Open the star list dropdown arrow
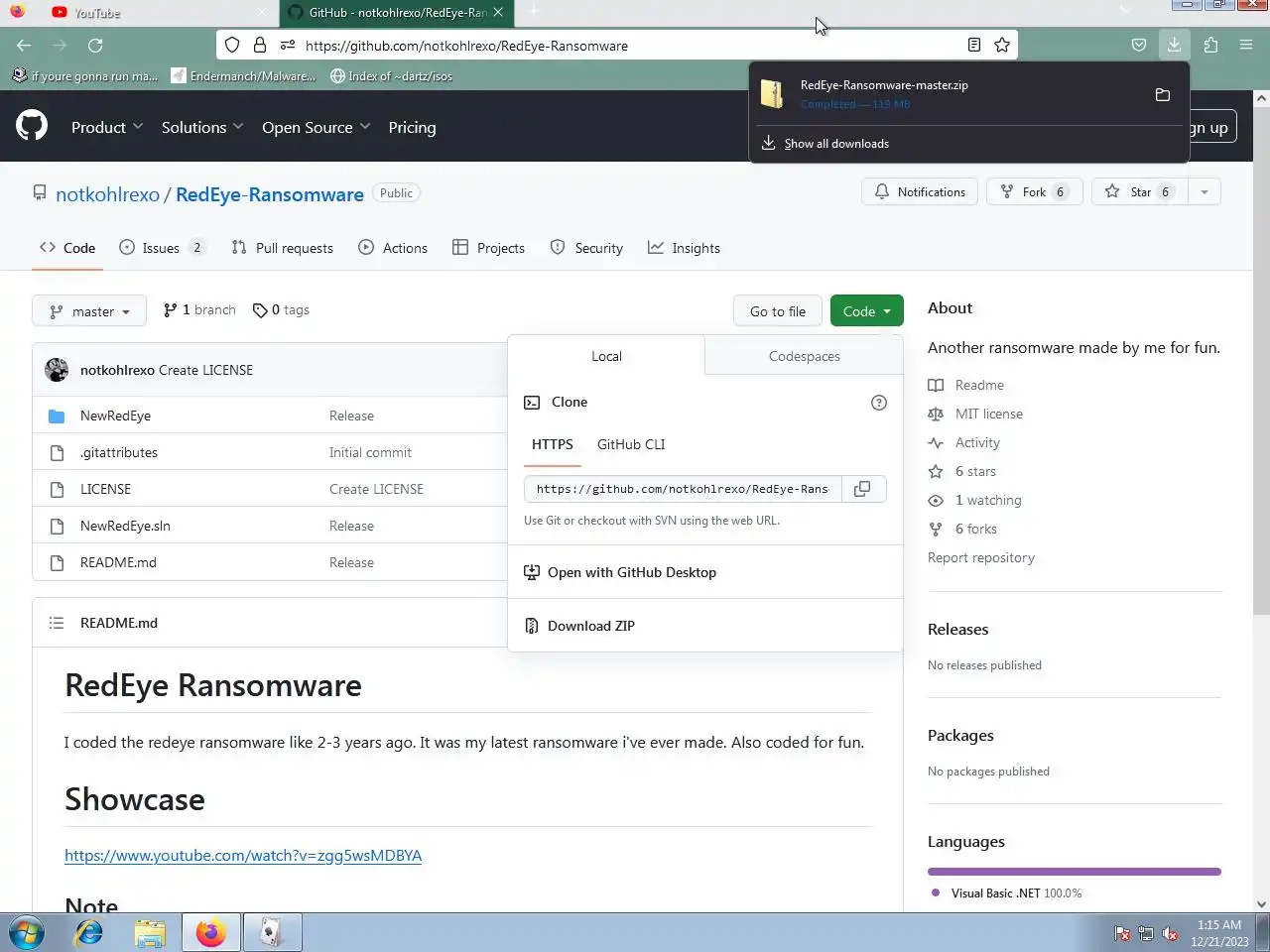 pyautogui.click(x=1204, y=191)
